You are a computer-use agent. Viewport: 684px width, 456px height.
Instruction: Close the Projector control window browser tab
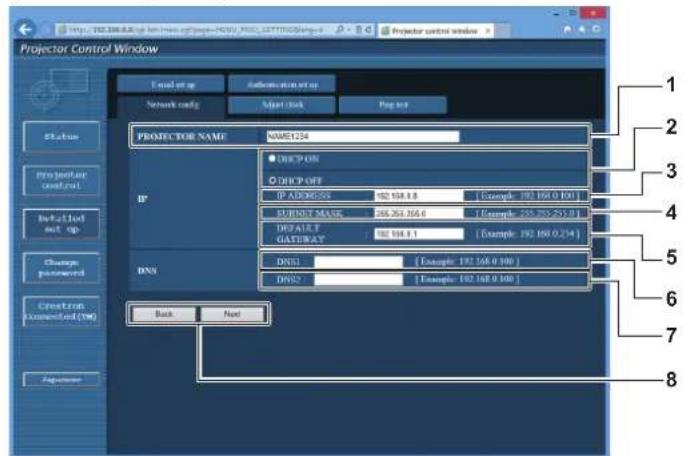click(488, 31)
